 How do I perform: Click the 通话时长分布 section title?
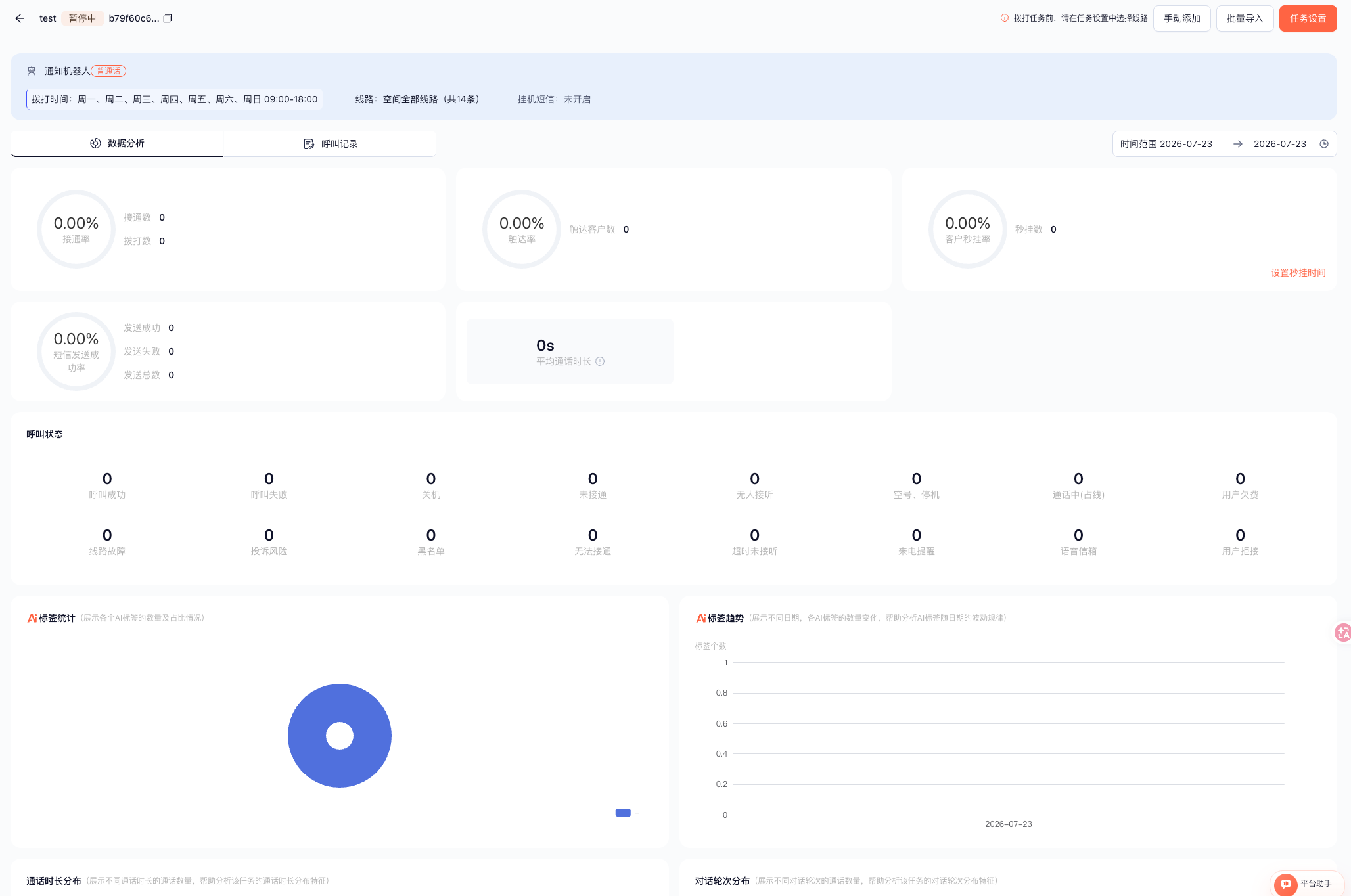(54, 881)
